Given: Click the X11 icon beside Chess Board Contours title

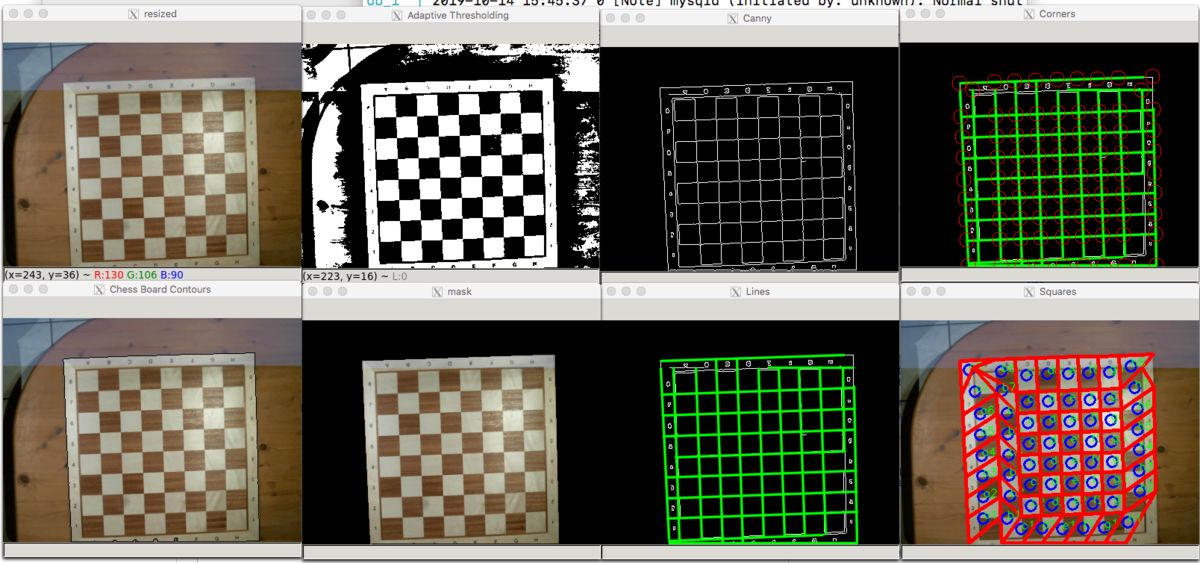Looking at the screenshot, I should 98,289.
